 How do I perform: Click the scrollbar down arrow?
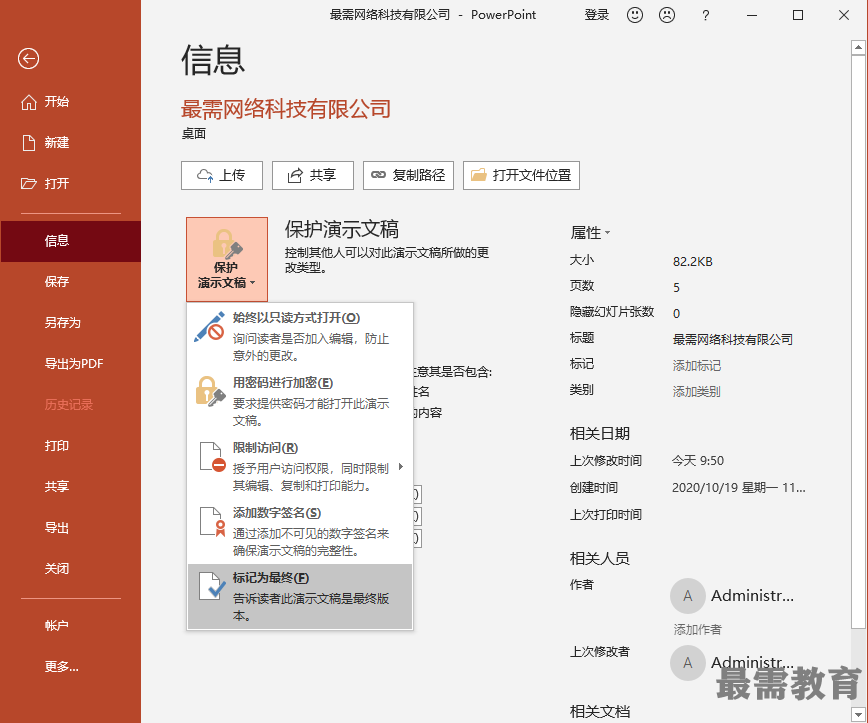tap(859, 713)
